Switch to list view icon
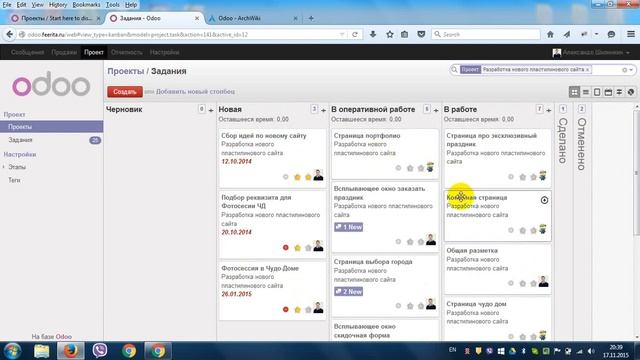This screenshot has height=360, width=640. tap(586, 92)
